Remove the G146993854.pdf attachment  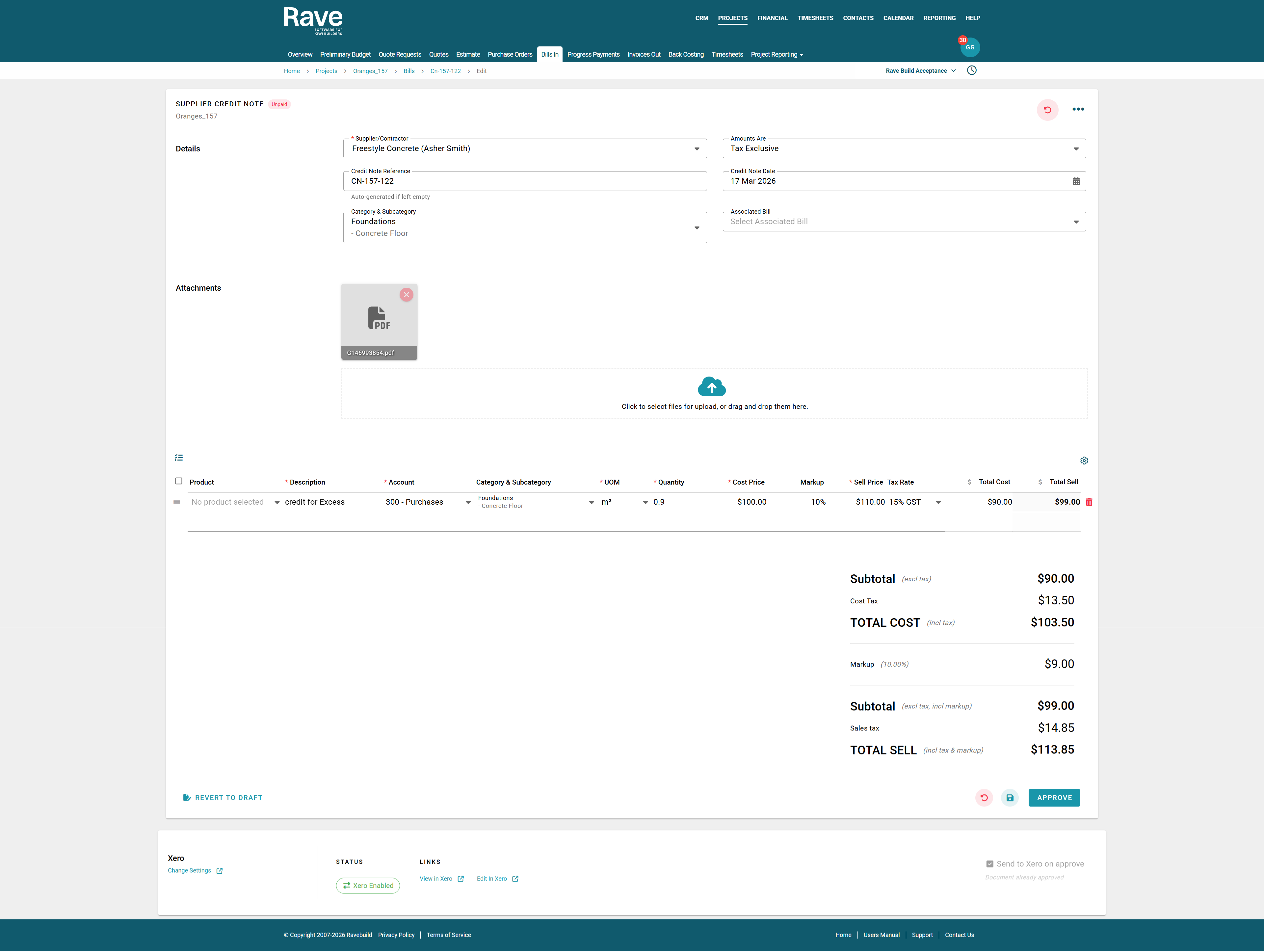406,295
